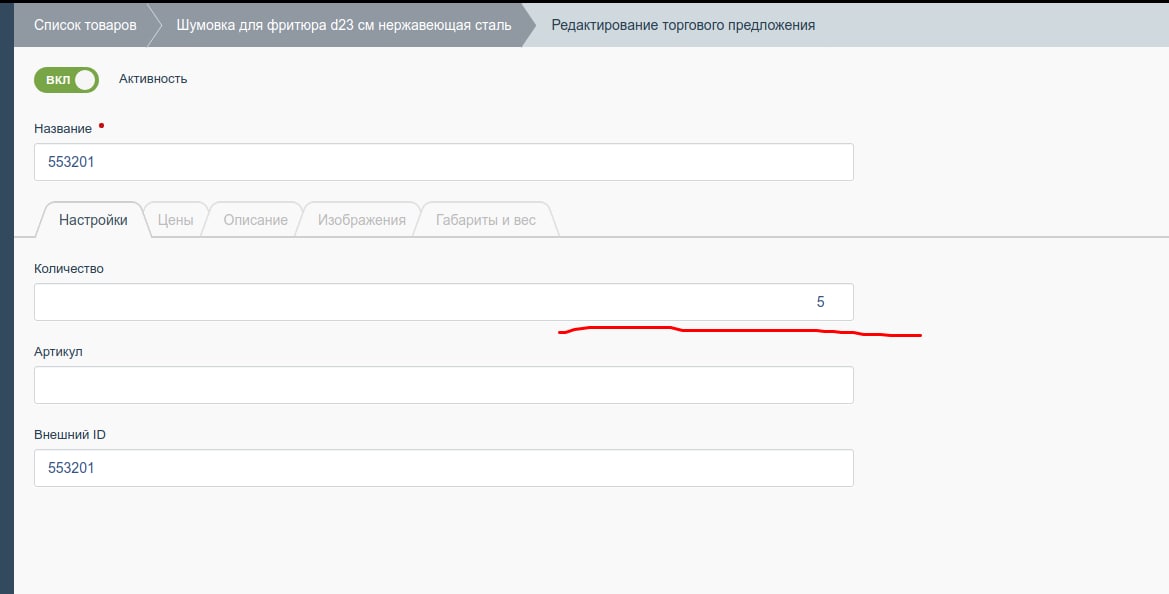1169x594 pixels.
Task: Click the Внешний ID label
Action: [70, 434]
